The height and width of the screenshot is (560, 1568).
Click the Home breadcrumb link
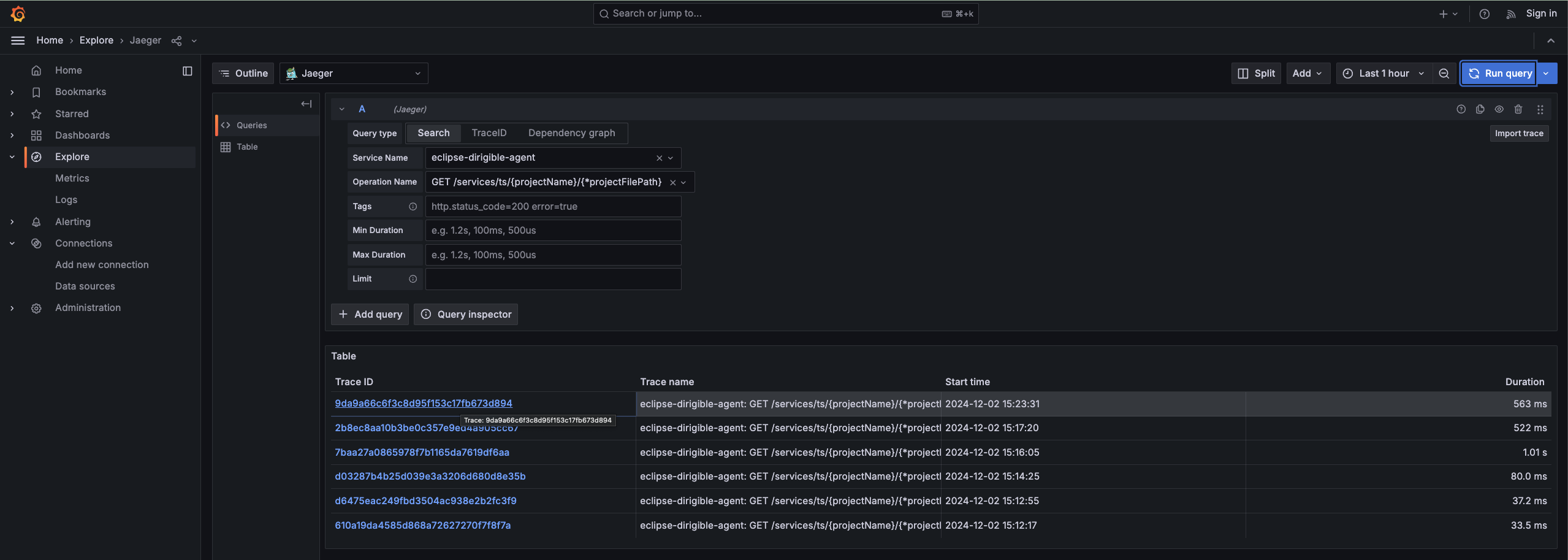[x=50, y=40]
